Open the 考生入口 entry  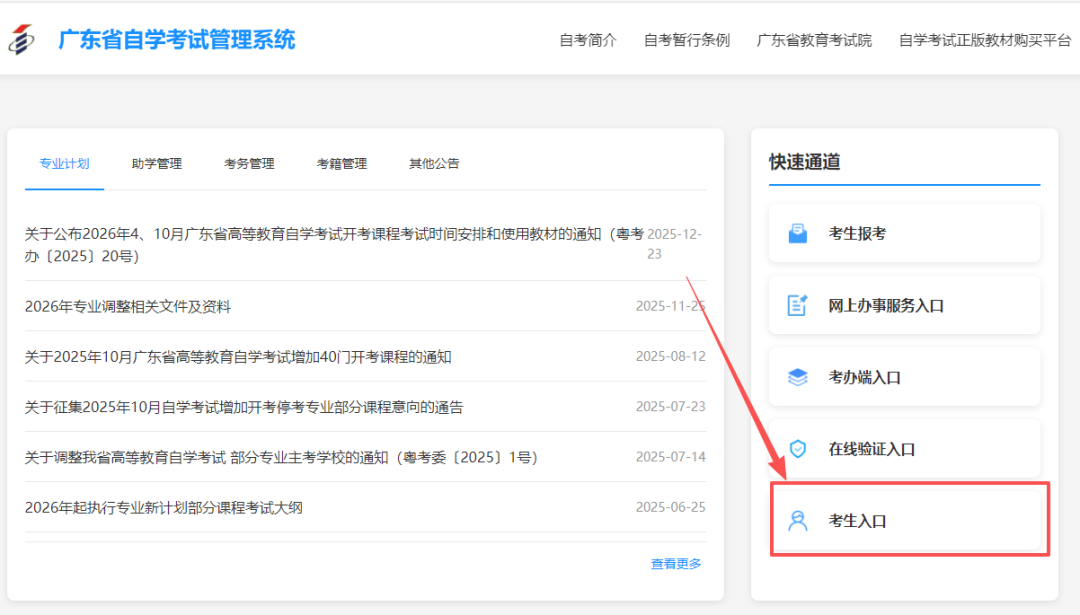click(x=904, y=521)
